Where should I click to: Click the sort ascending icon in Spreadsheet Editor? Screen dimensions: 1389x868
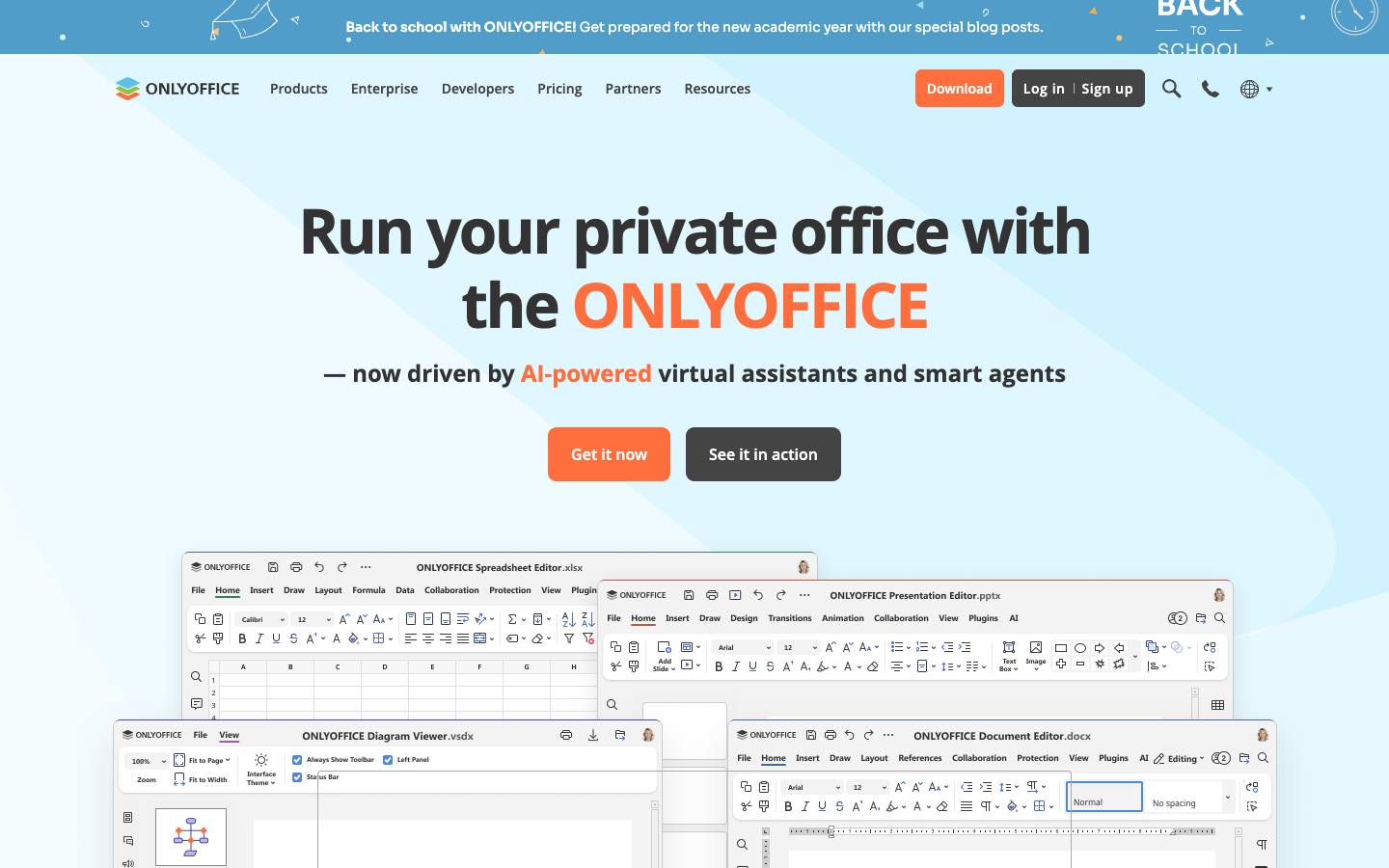point(568,619)
